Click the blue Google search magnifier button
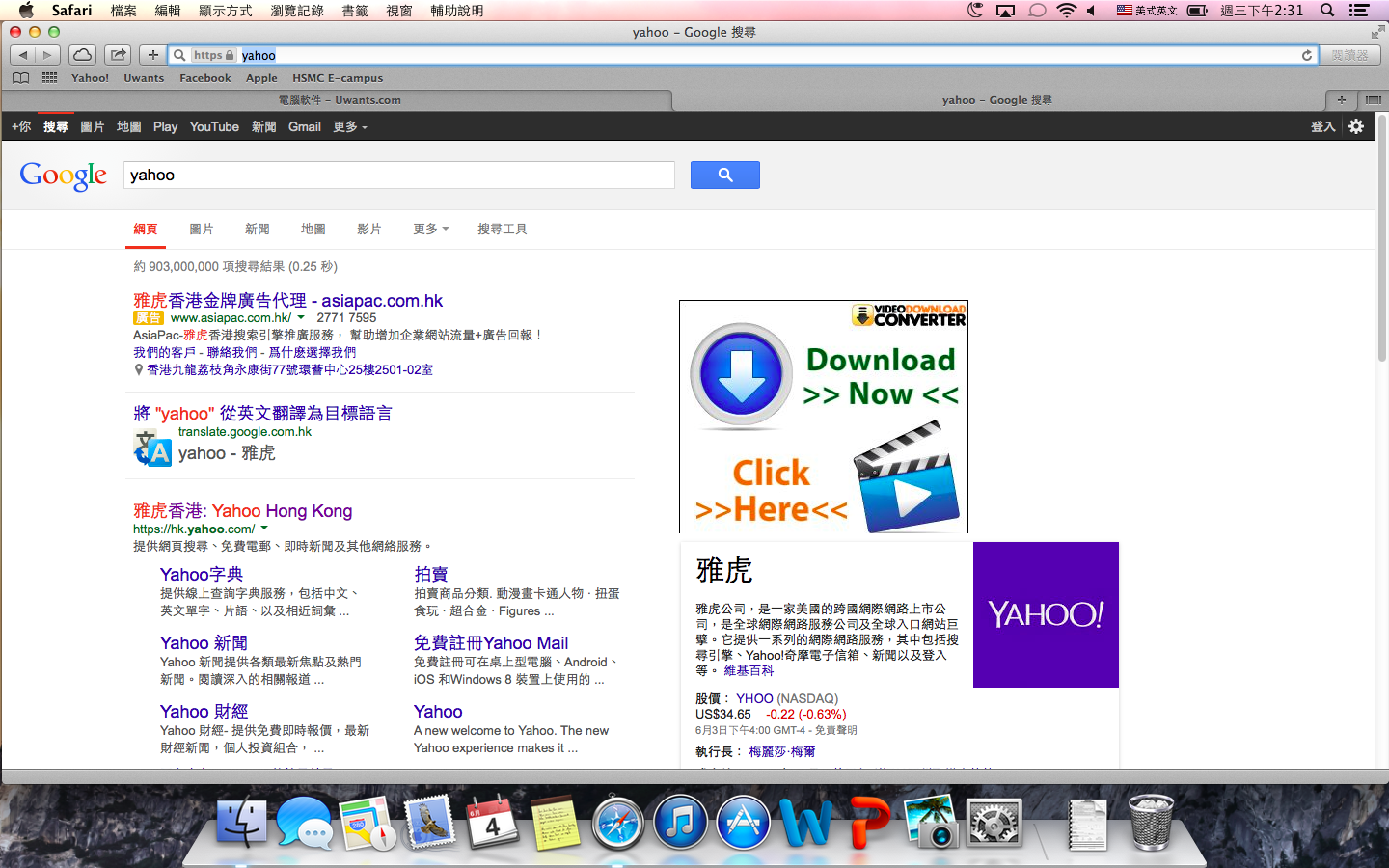1389x868 pixels. click(x=725, y=175)
